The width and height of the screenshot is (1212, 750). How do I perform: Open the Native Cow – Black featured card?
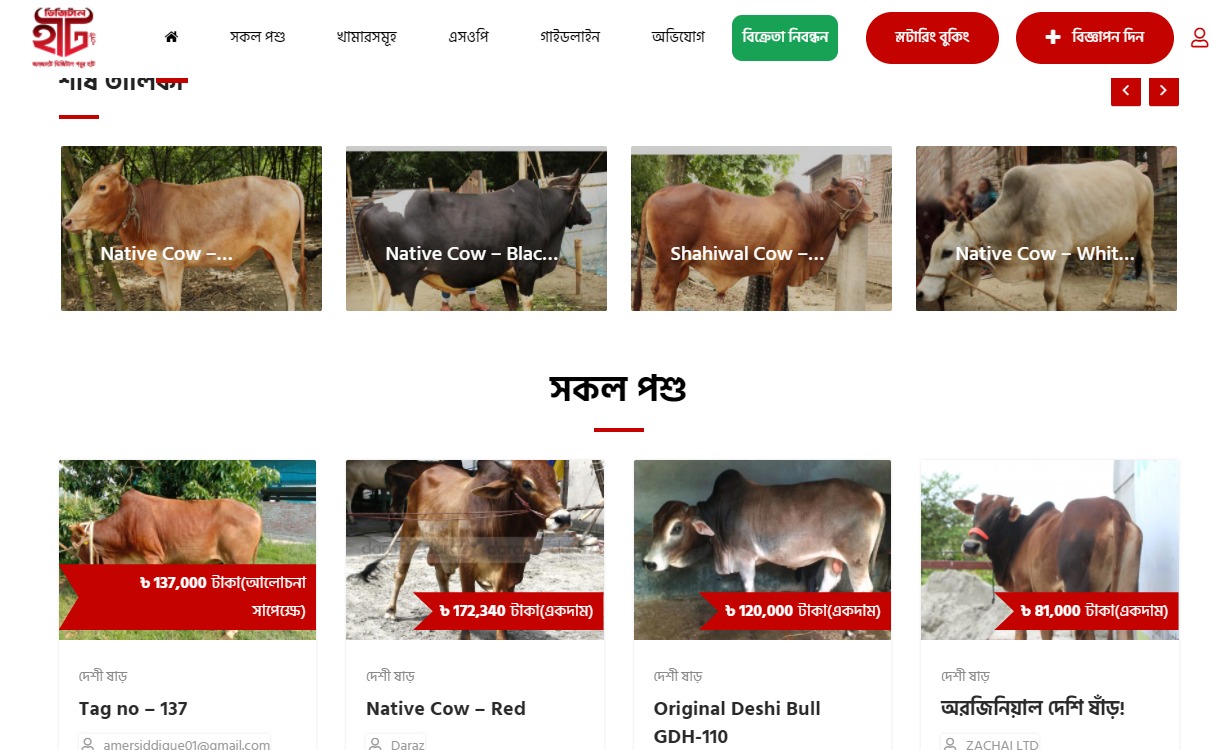coord(476,228)
